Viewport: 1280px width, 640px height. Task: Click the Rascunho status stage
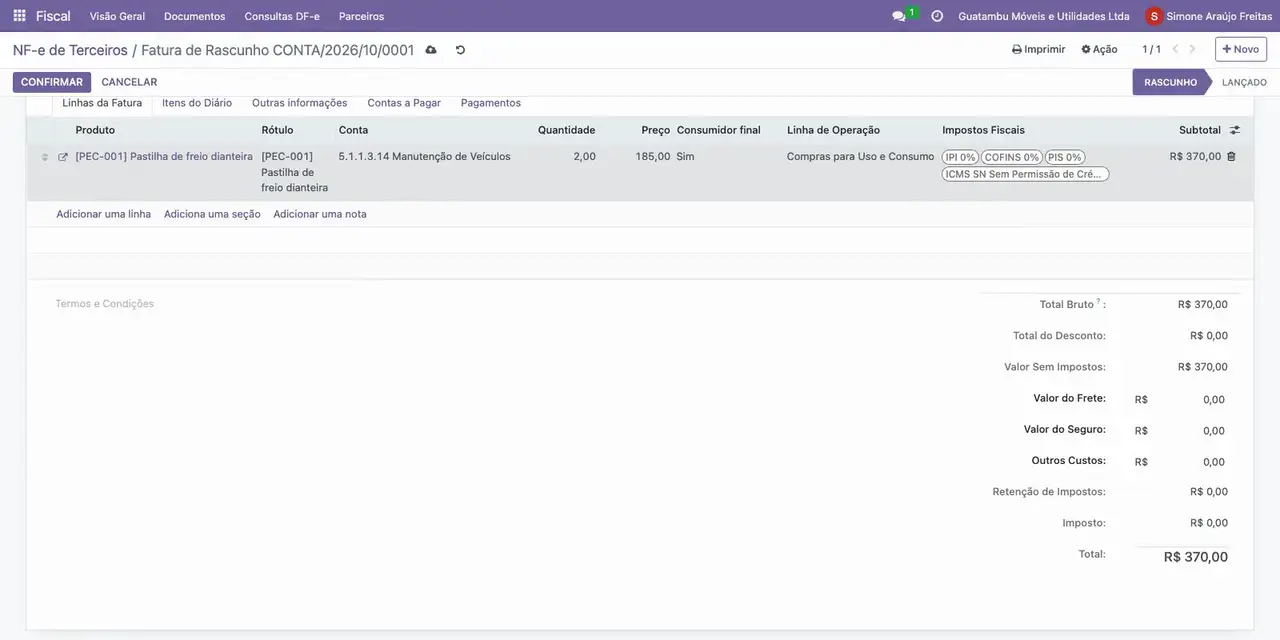coord(1170,82)
